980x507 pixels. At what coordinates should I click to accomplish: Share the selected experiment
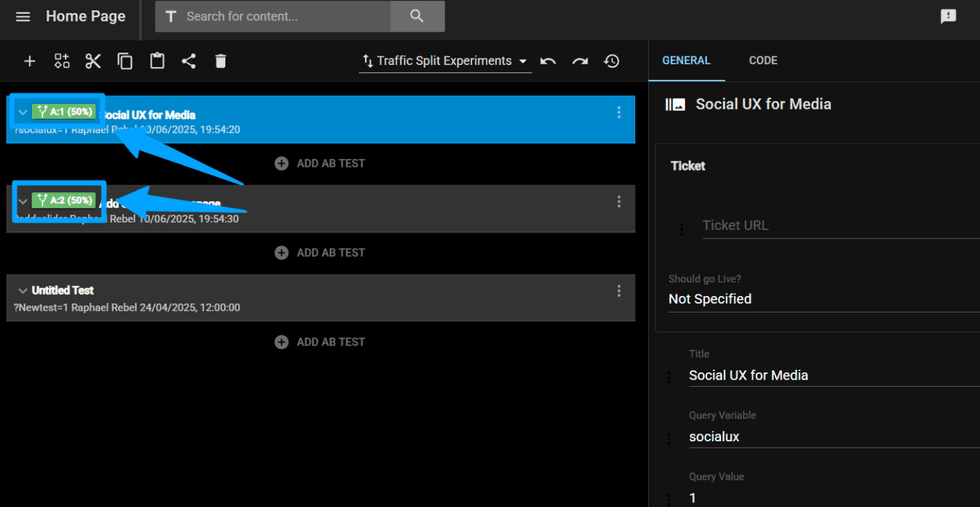189,61
